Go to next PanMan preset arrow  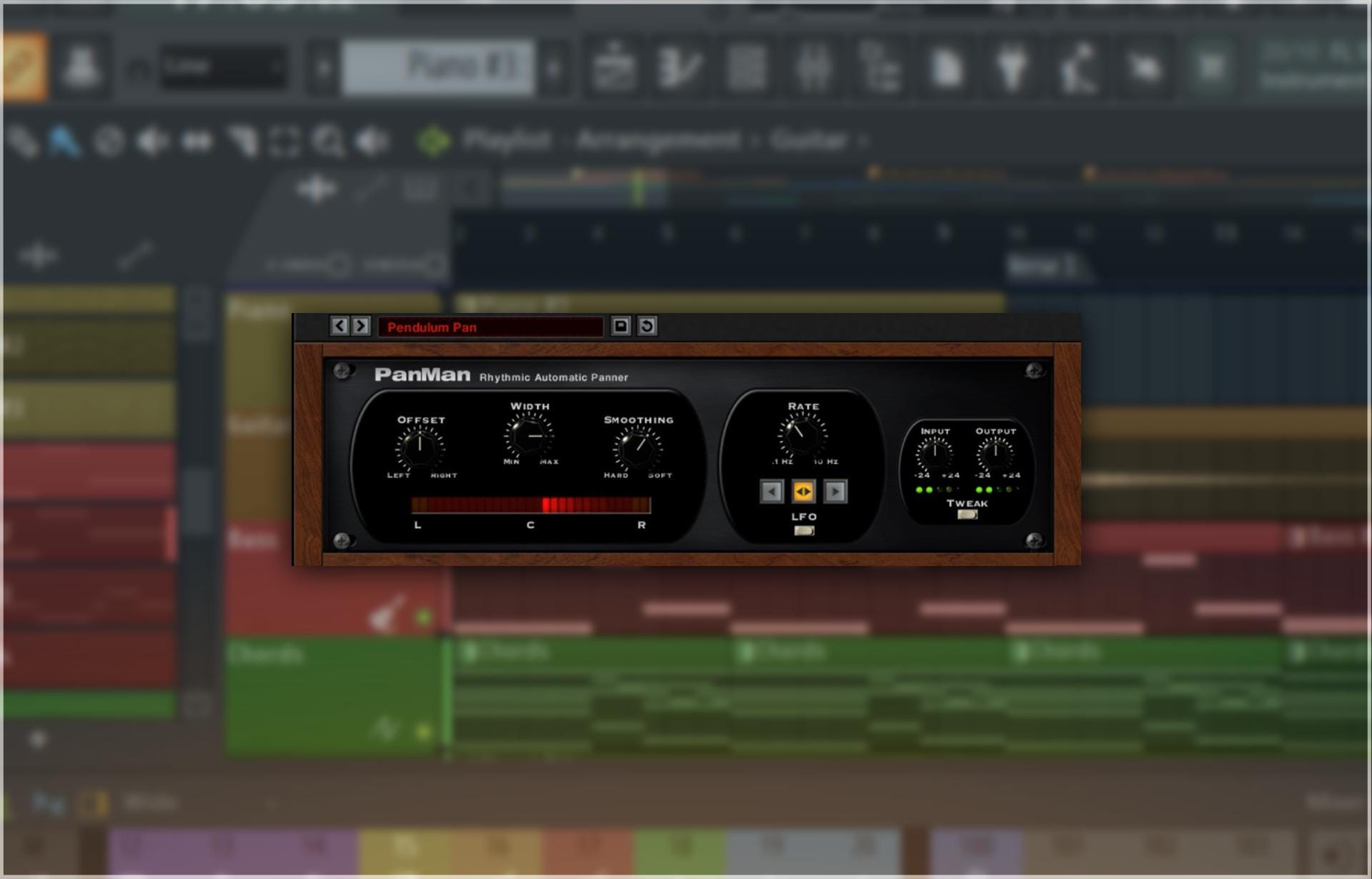[x=361, y=326]
